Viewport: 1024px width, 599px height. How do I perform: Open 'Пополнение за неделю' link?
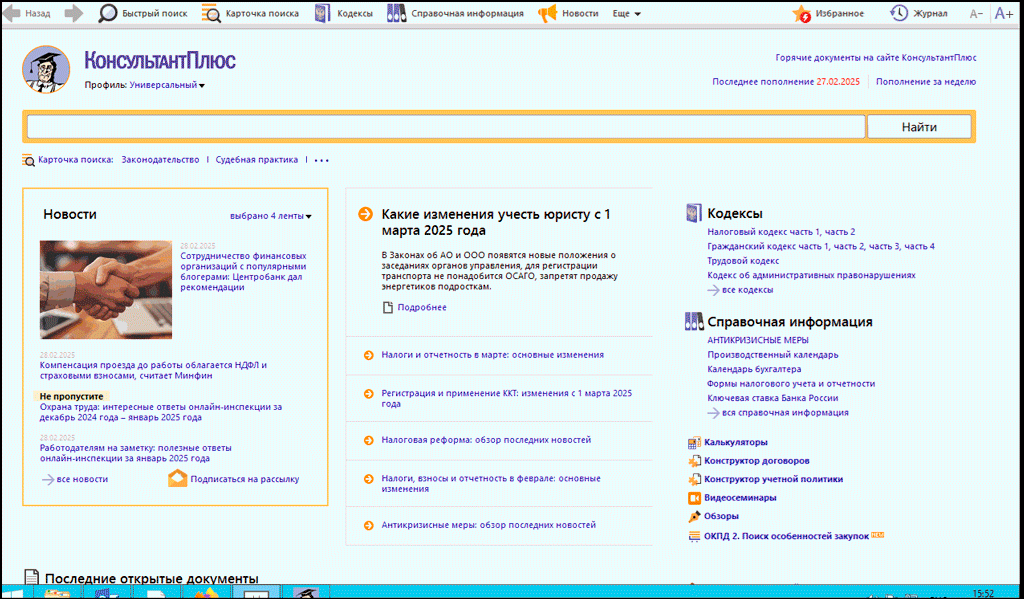(926, 82)
